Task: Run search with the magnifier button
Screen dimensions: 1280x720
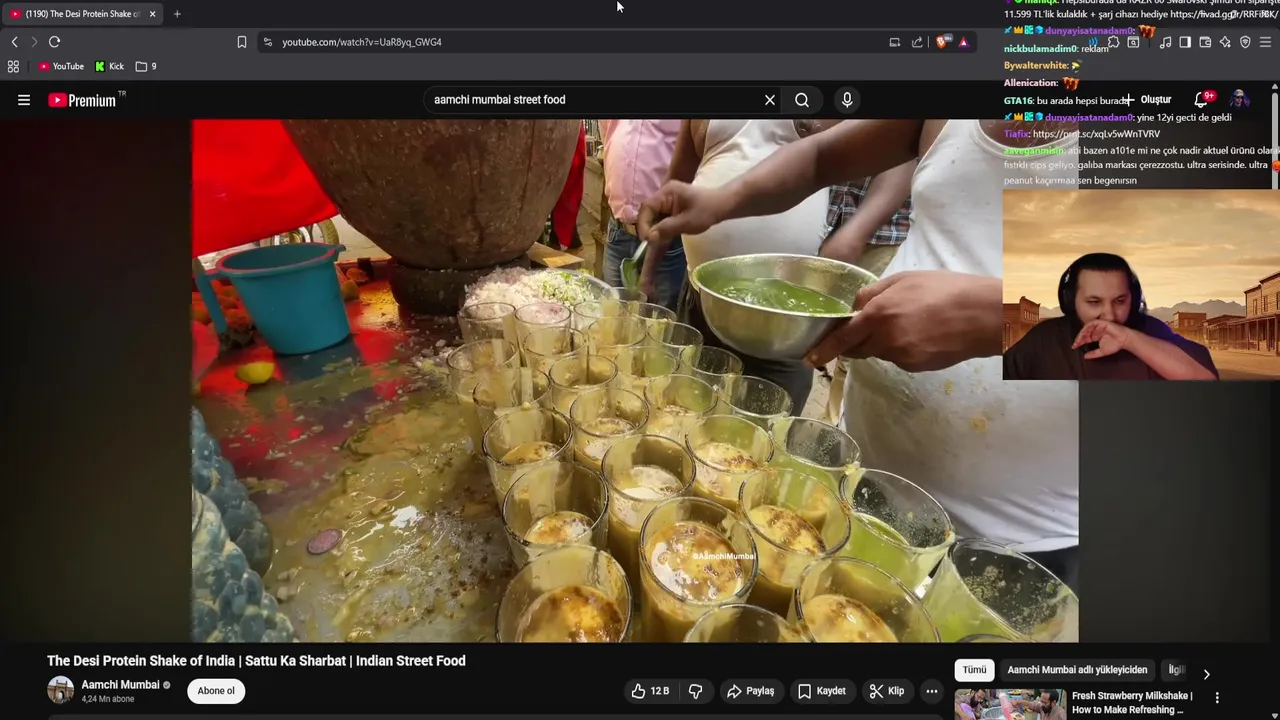Action: pyautogui.click(x=802, y=100)
